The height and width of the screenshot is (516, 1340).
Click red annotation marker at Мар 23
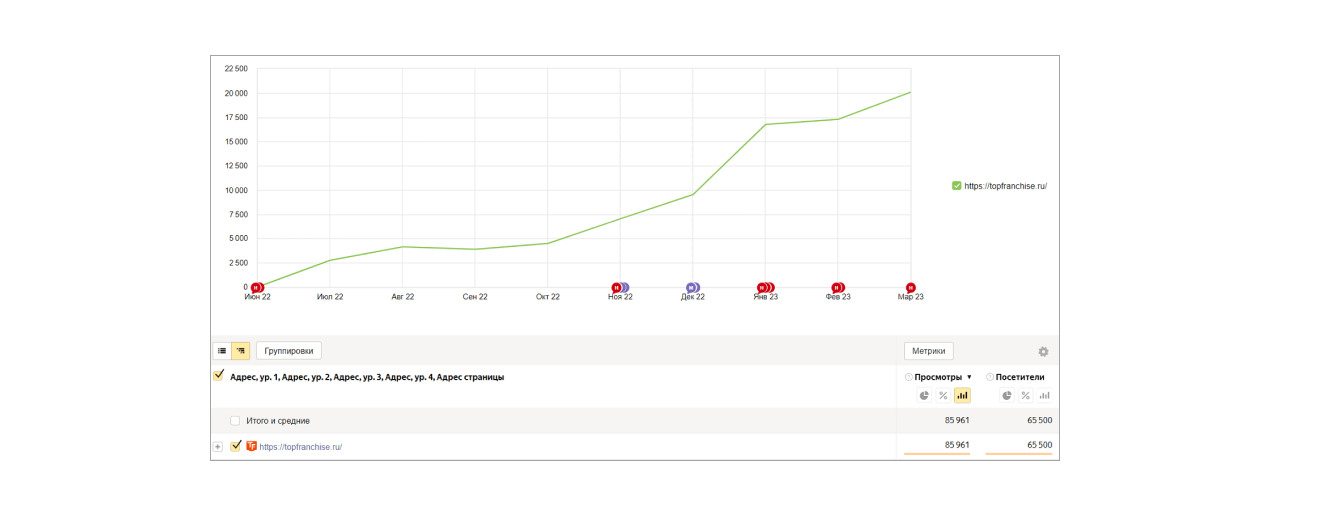point(911,288)
